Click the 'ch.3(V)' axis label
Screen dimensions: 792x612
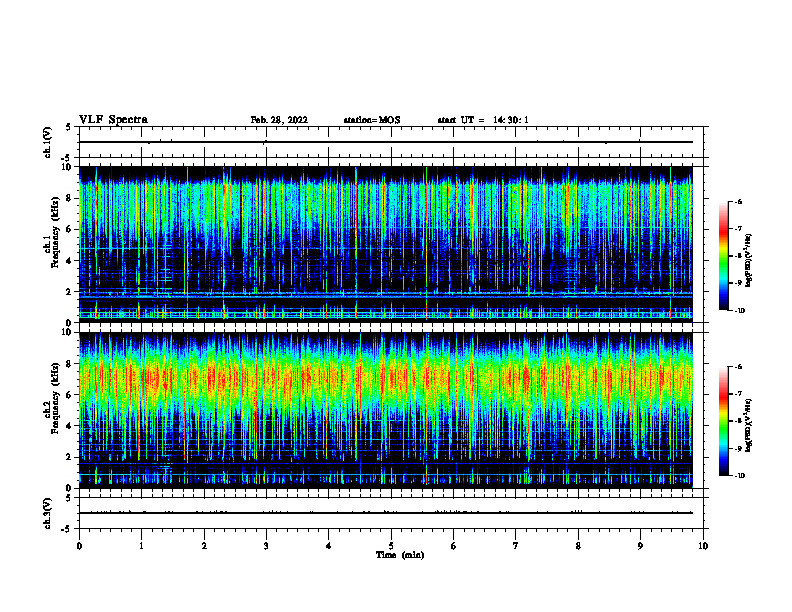[48, 514]
